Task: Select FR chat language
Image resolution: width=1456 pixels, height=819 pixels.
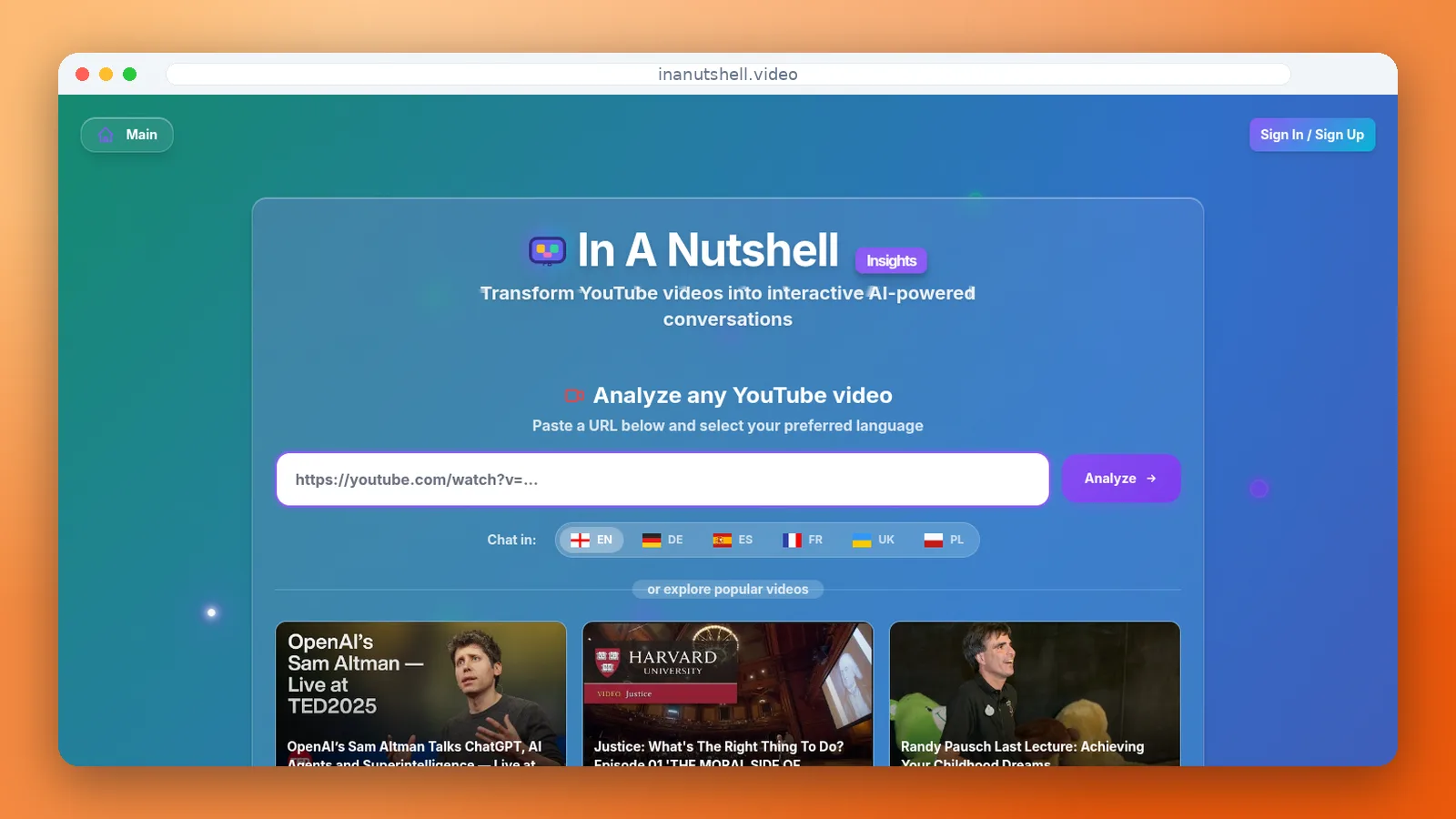Action: (x=803, y=540)
